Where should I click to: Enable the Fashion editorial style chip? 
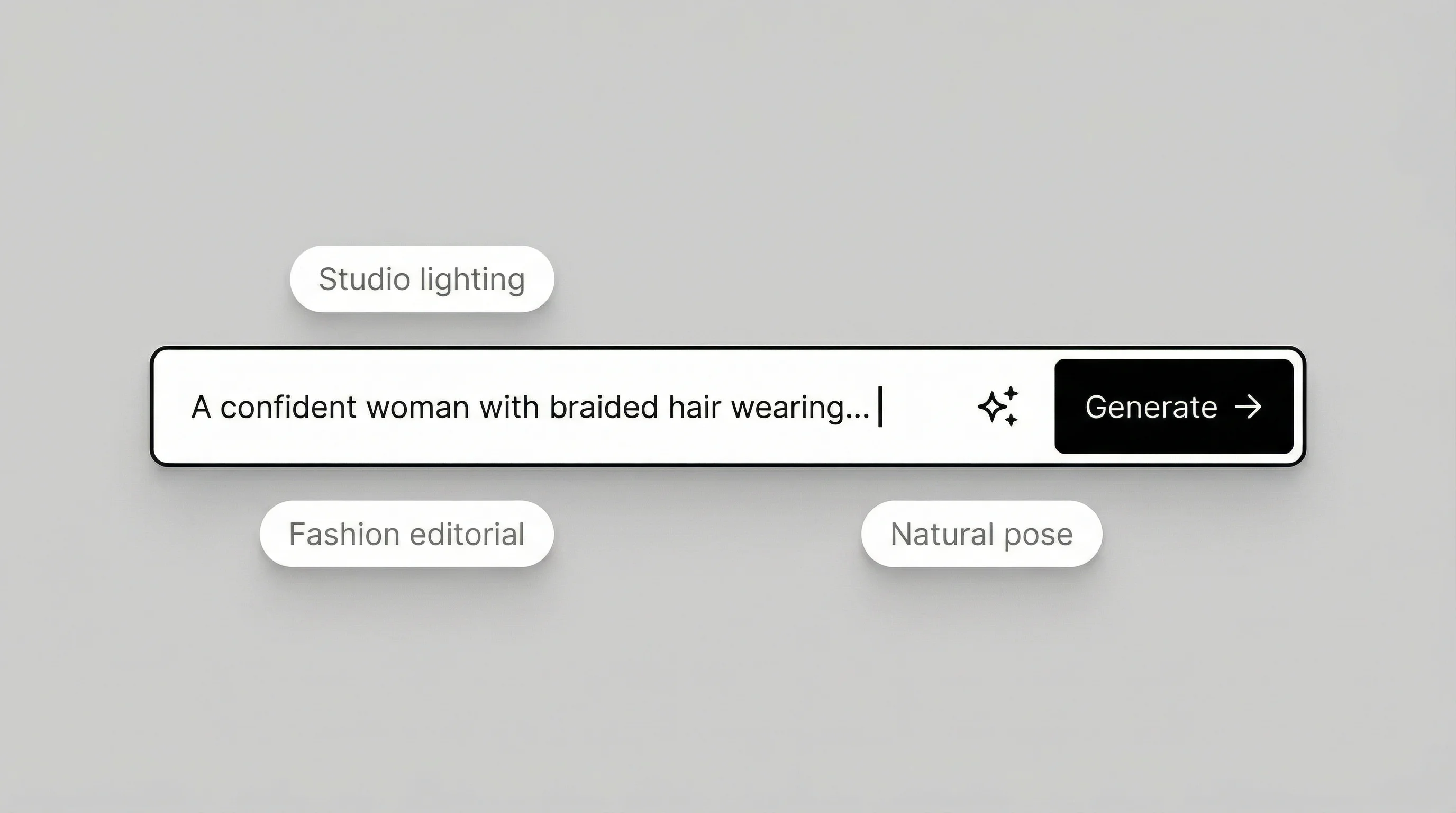tap(406, 532)
